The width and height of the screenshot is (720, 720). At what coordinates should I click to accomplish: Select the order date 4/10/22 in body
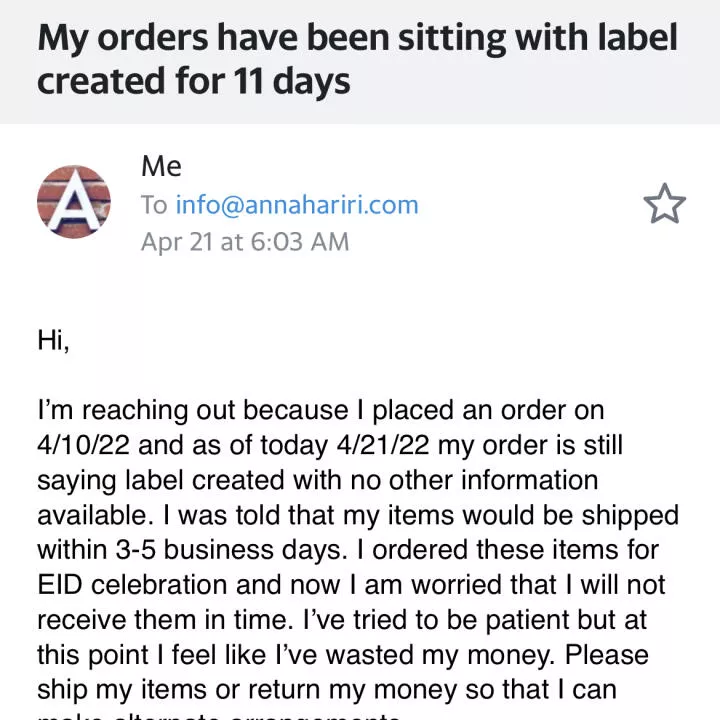tap(83, 445)
